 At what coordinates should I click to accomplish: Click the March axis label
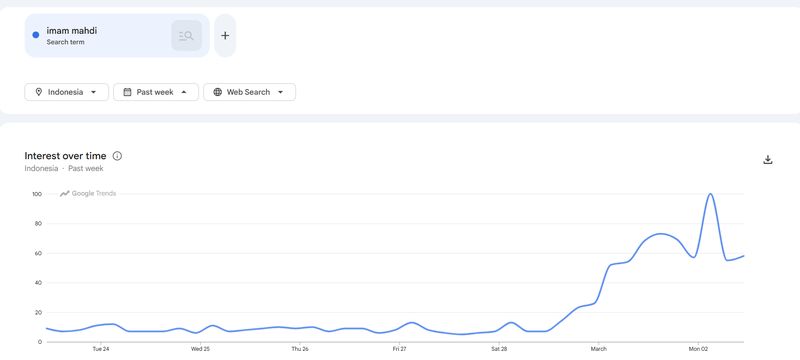pyautogui.click(x=598, y=349)
